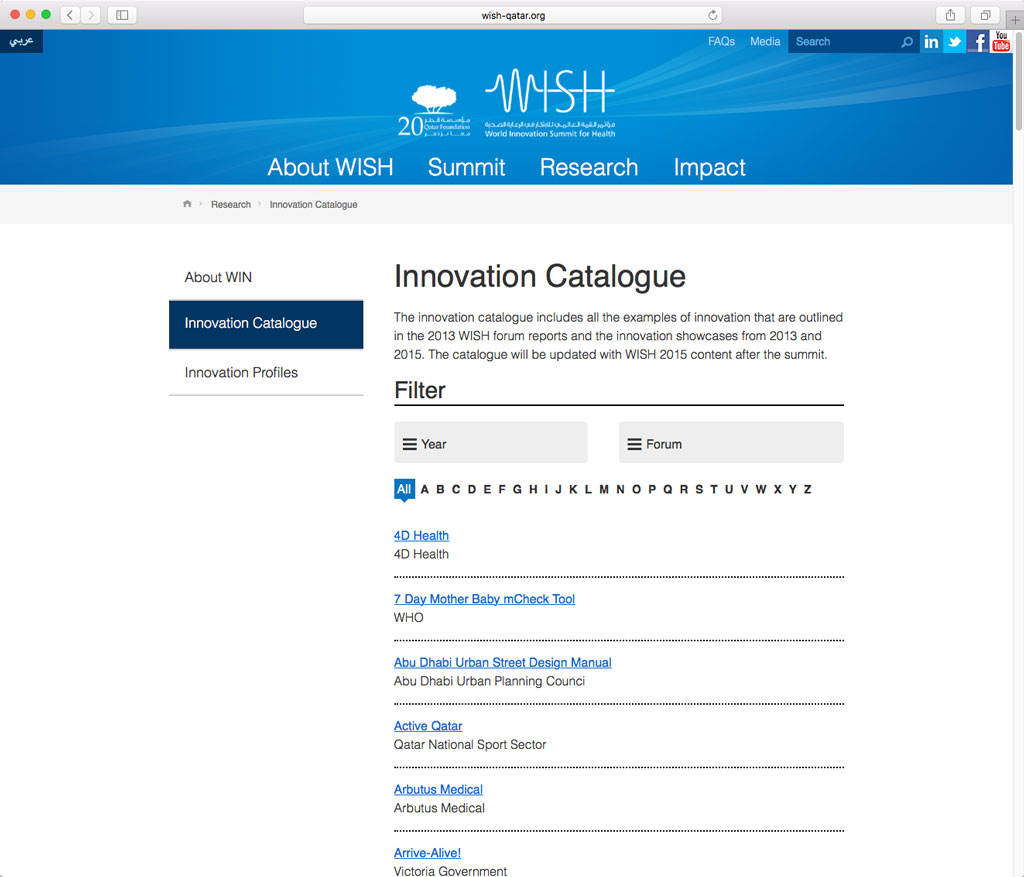1024x877 pixels.
Task: Open the 4D Health link
Action: pyautogui.click(x=421, y=535)
